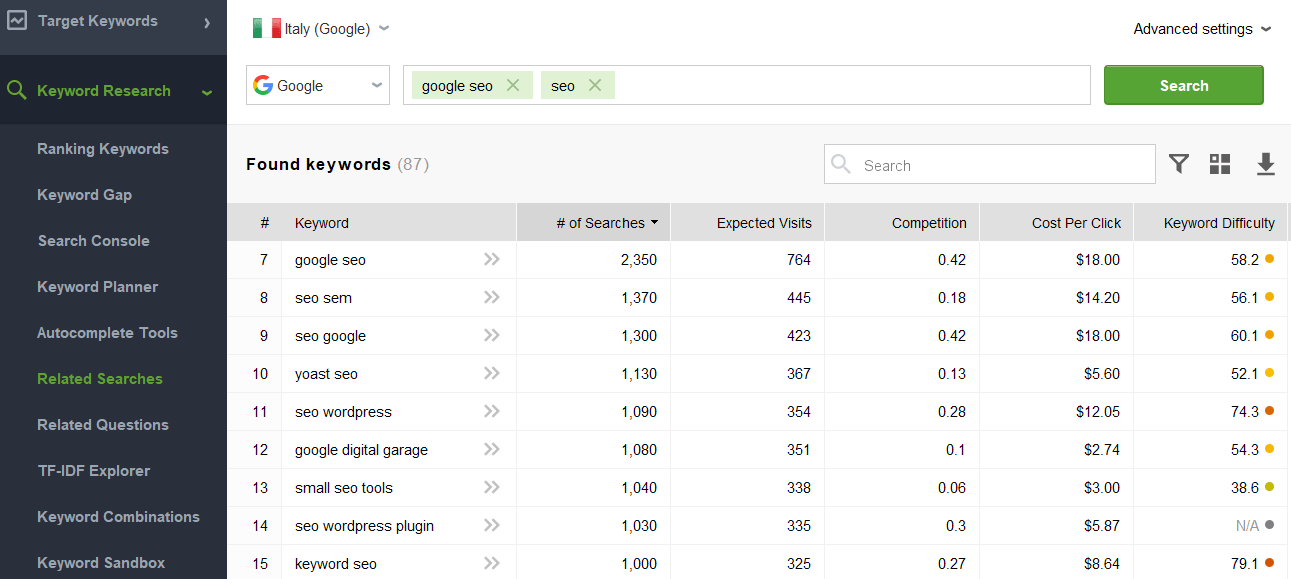The width and height of the screenshot is (1291, 579).
Task: Click double arrow next to google digital garage
Action: (491, 449)
